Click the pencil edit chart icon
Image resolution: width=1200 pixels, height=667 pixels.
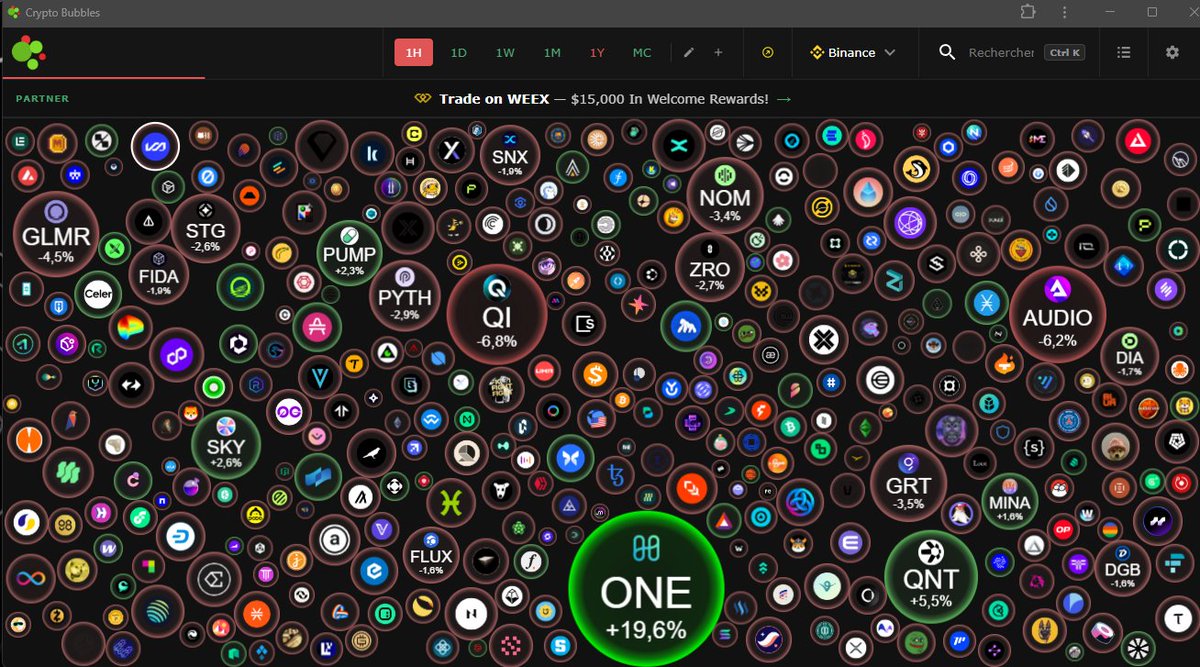(x=688, y=53)
